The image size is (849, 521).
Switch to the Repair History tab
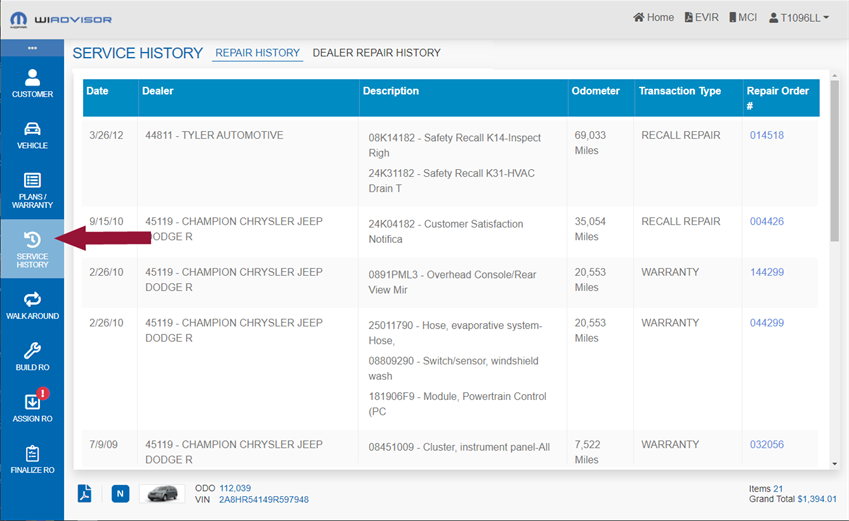click(257, 53)
